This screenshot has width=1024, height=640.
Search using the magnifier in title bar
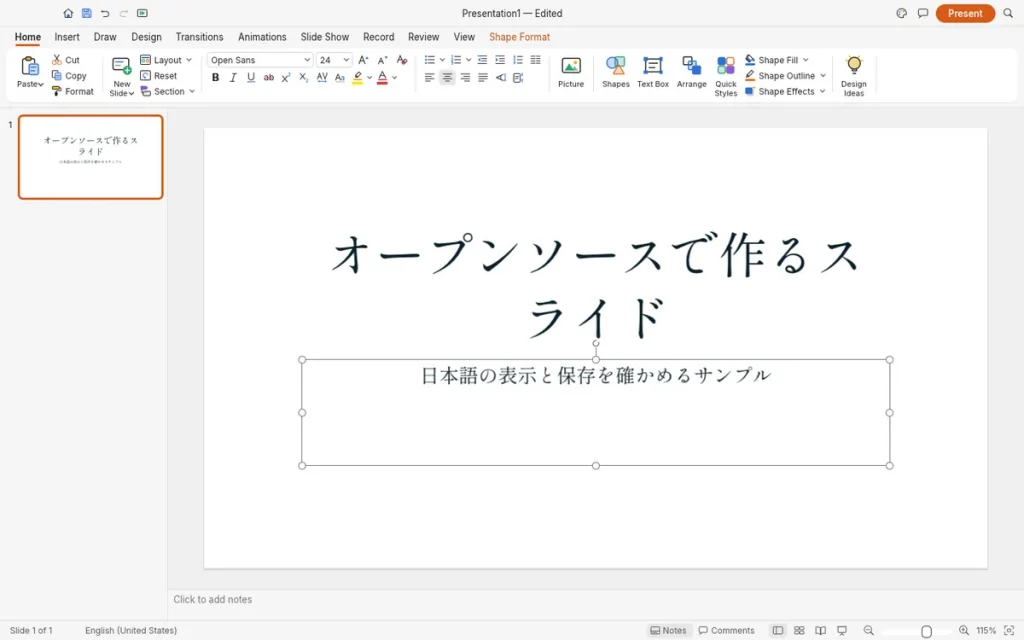1008,13
